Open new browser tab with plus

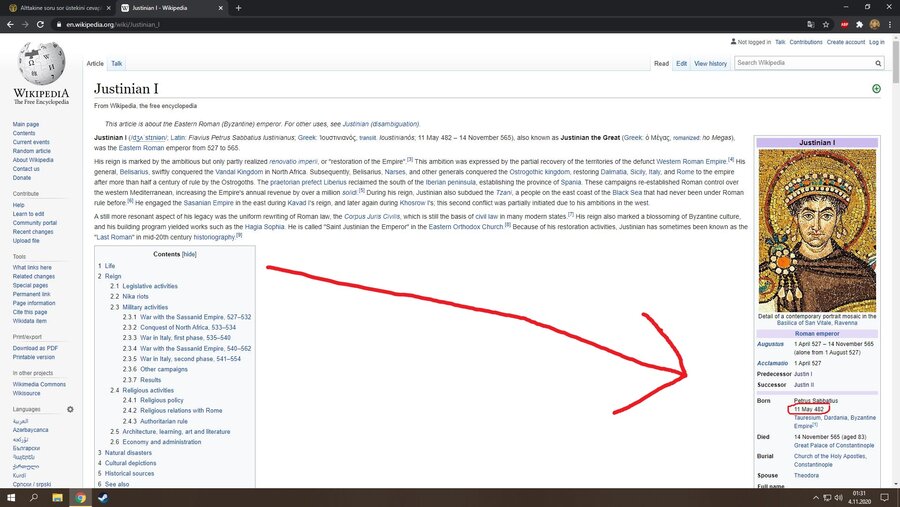coord(238,8)
